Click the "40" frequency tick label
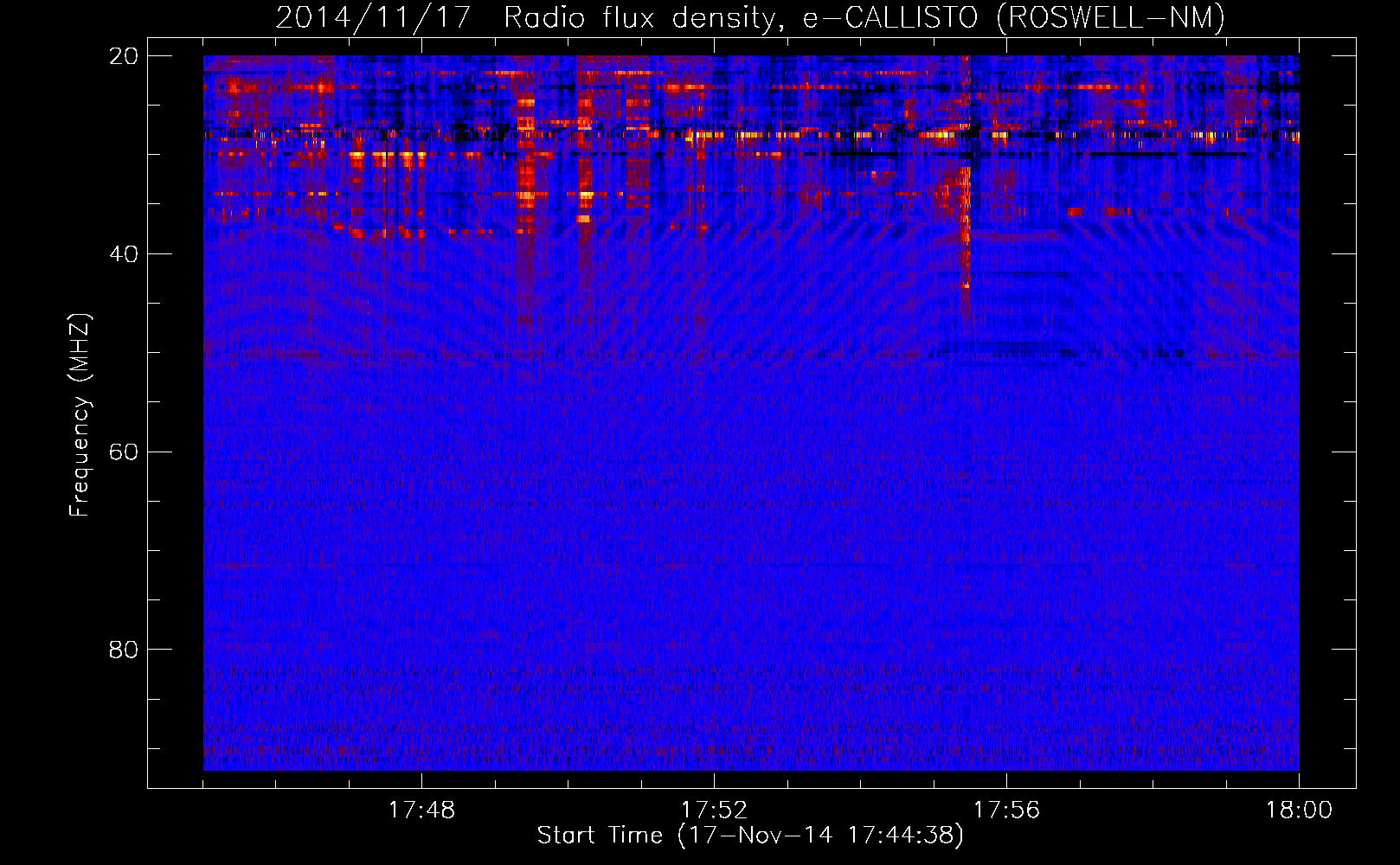This screenshot has height=865, width=1400. [123, 254]
